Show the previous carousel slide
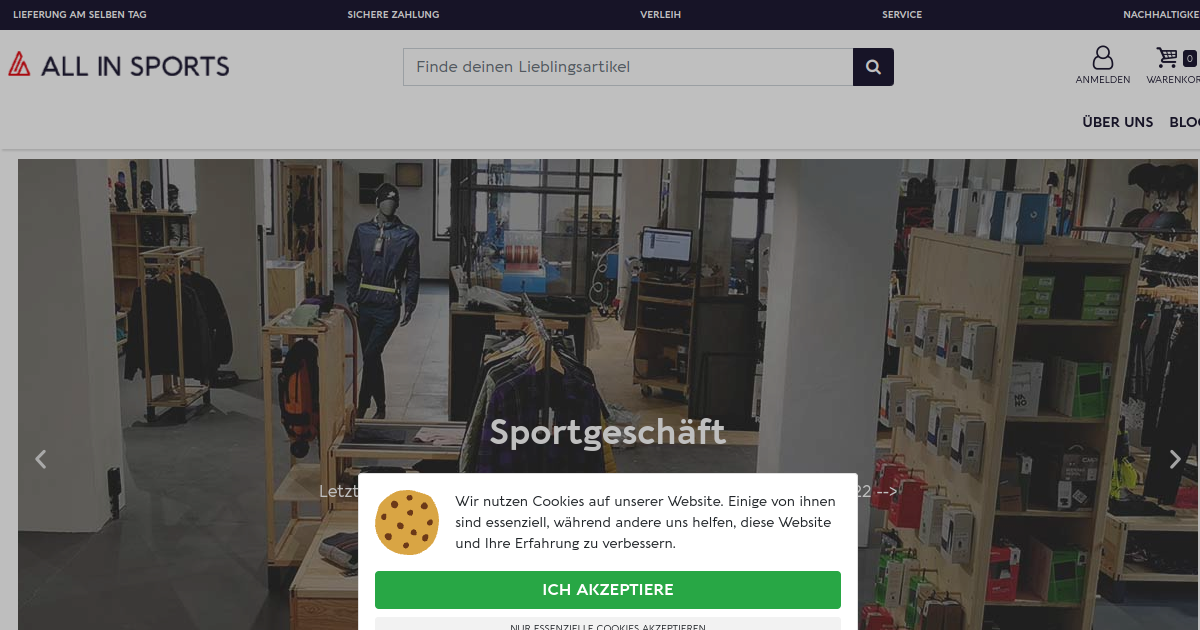 coord(41,459)
